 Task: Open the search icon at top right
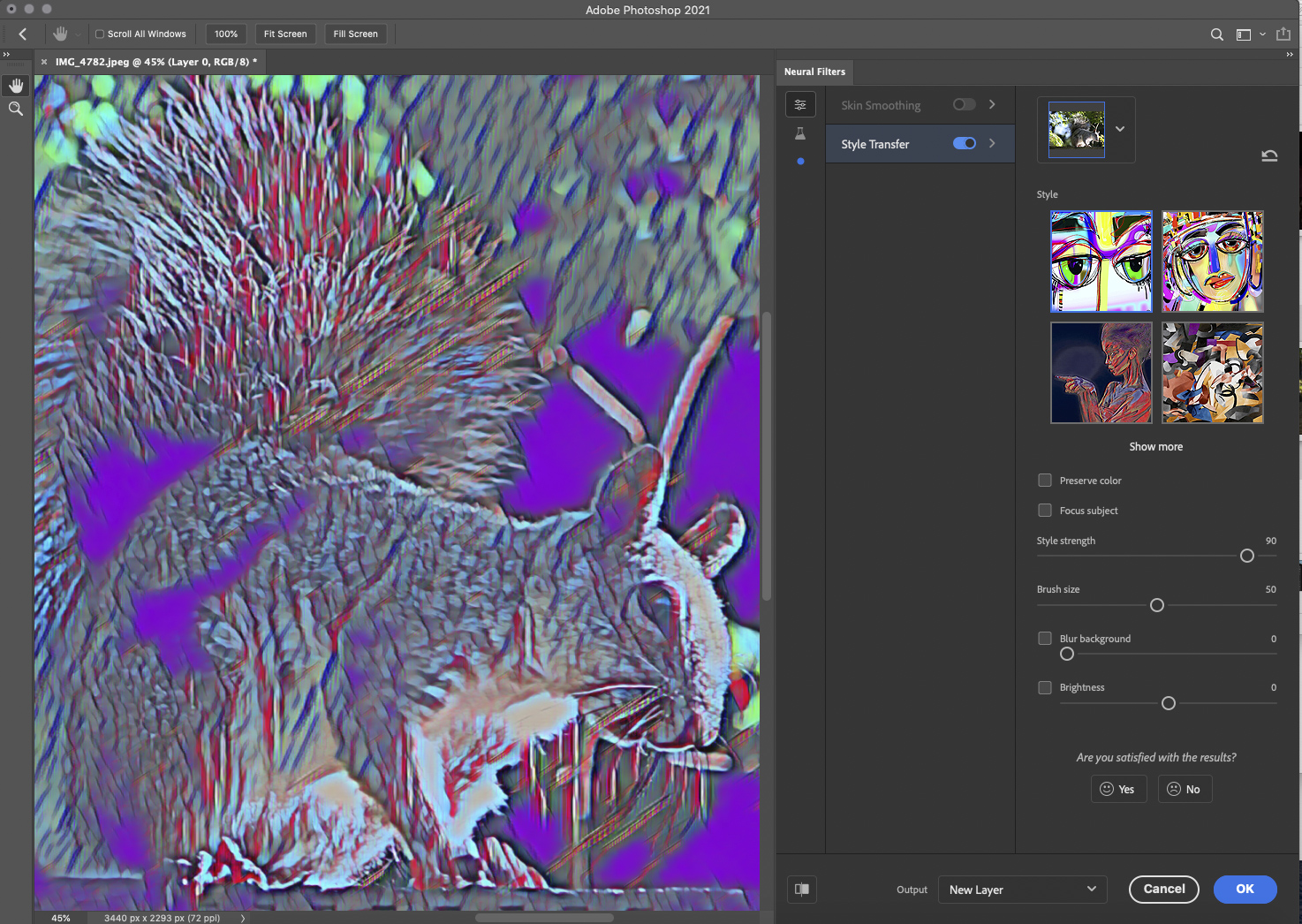(x=1216, y=34)
